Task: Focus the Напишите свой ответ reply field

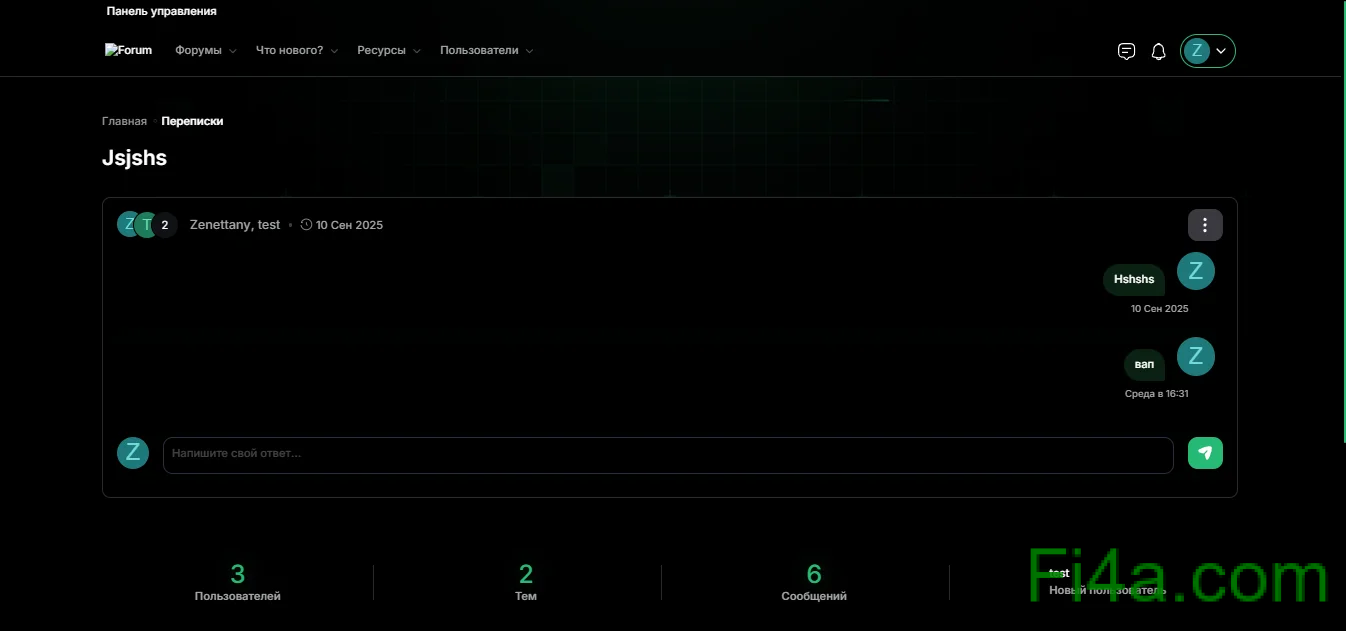Action: (x=667, y=454)
